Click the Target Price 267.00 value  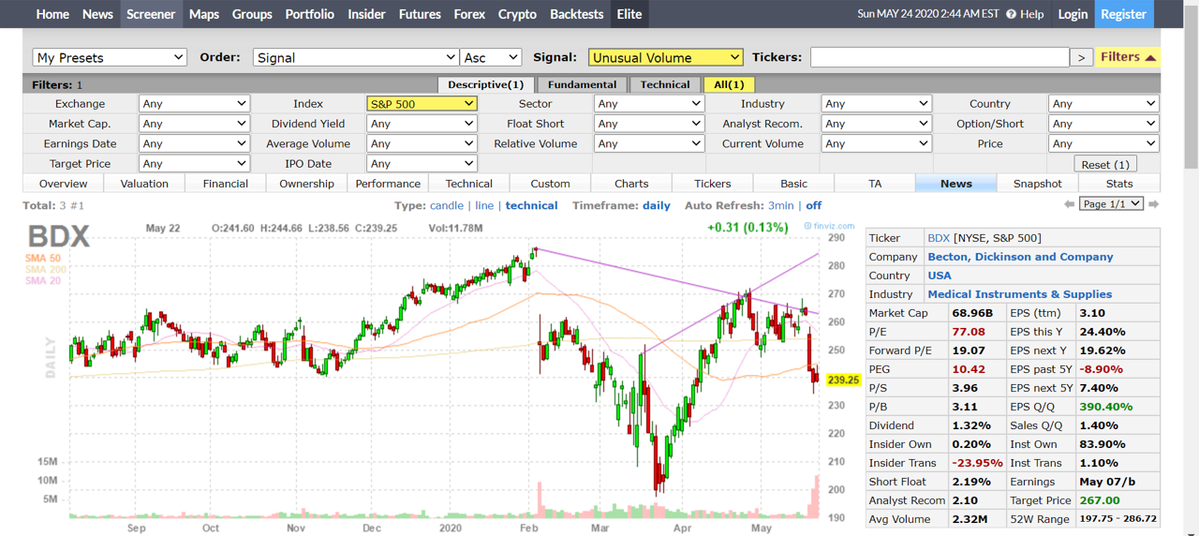(x=1098, y=501)
